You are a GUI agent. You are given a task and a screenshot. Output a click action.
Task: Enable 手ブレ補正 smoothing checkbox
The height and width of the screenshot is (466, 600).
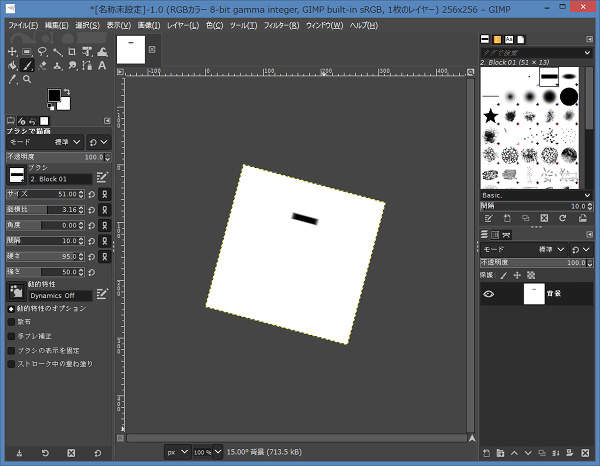click(12, 336)
